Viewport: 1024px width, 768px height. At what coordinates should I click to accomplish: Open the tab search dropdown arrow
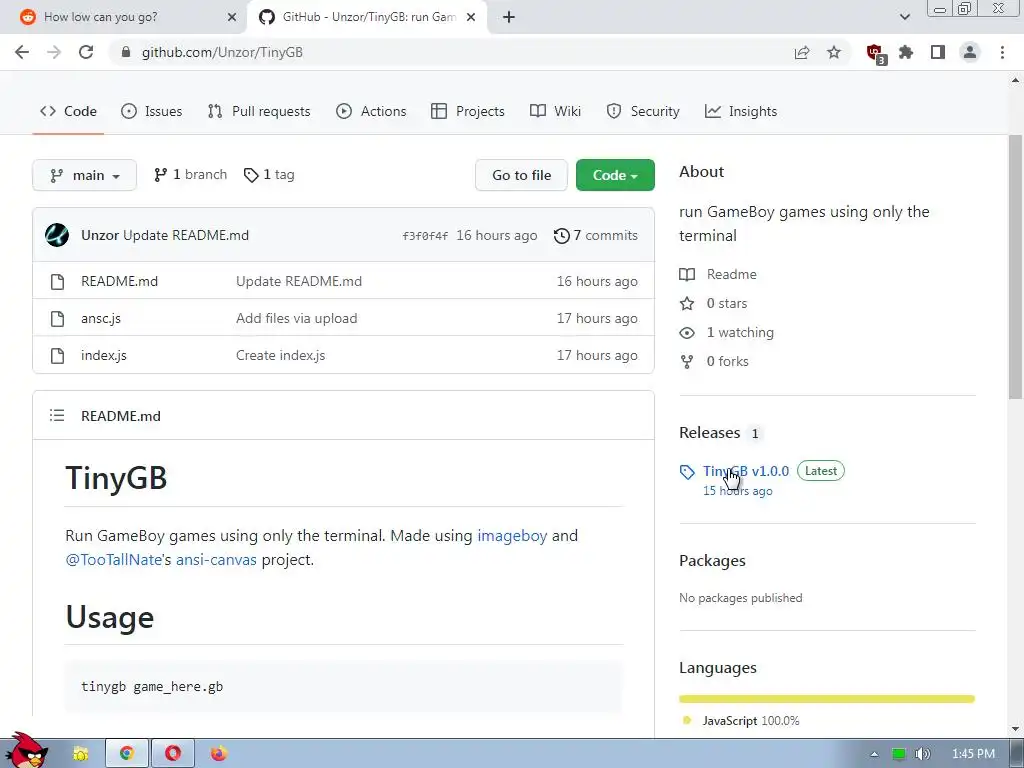[x=904, y=18]
